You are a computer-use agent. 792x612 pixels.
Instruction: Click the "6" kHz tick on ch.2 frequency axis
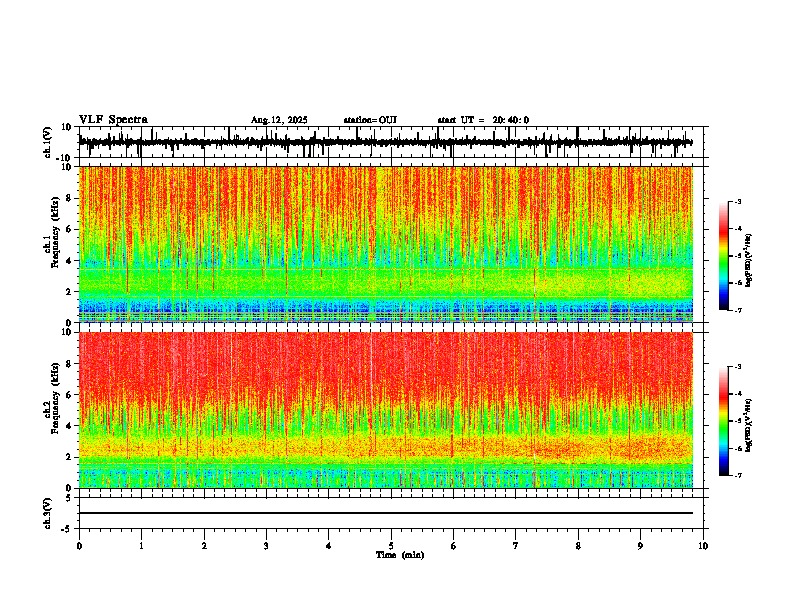pyautogui.click(x=69, y=395)
